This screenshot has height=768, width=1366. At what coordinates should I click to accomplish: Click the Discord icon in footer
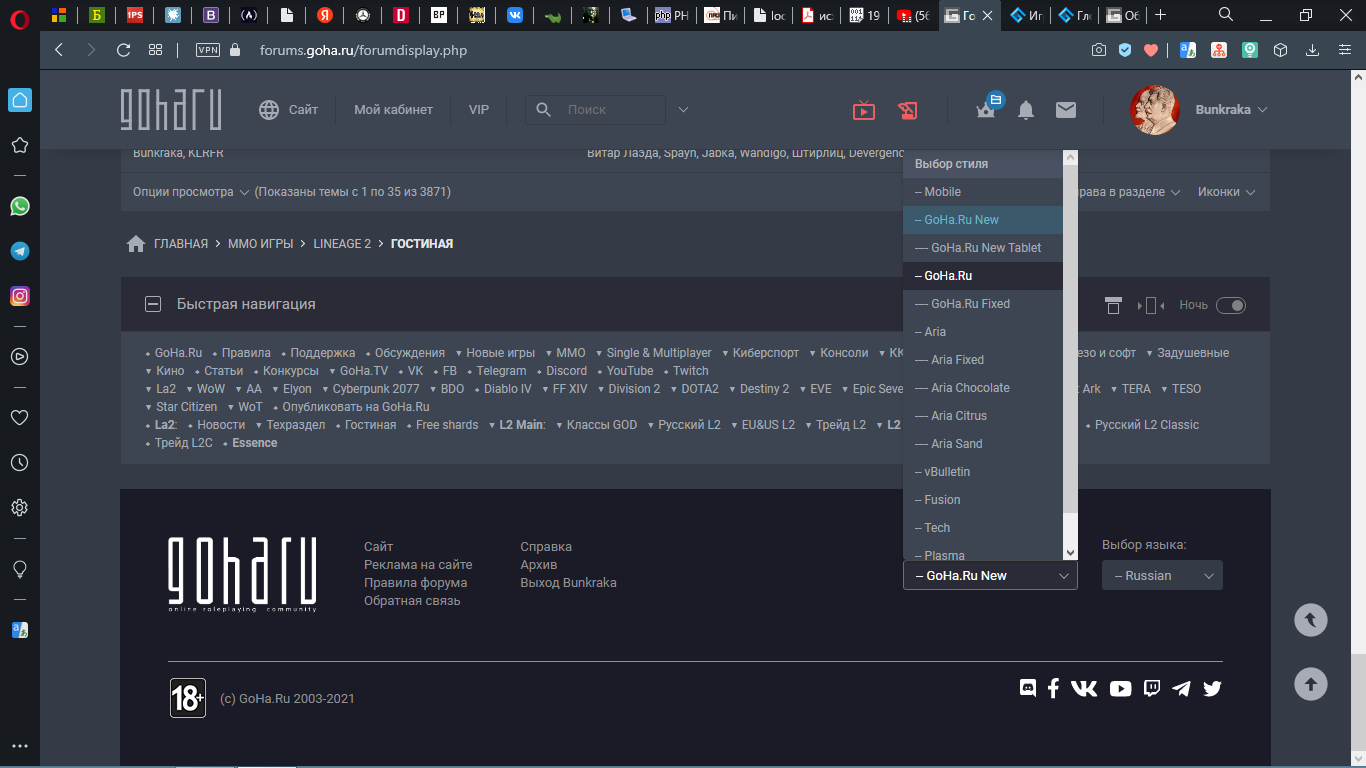pyautogui.click(x=1027, y=688)
